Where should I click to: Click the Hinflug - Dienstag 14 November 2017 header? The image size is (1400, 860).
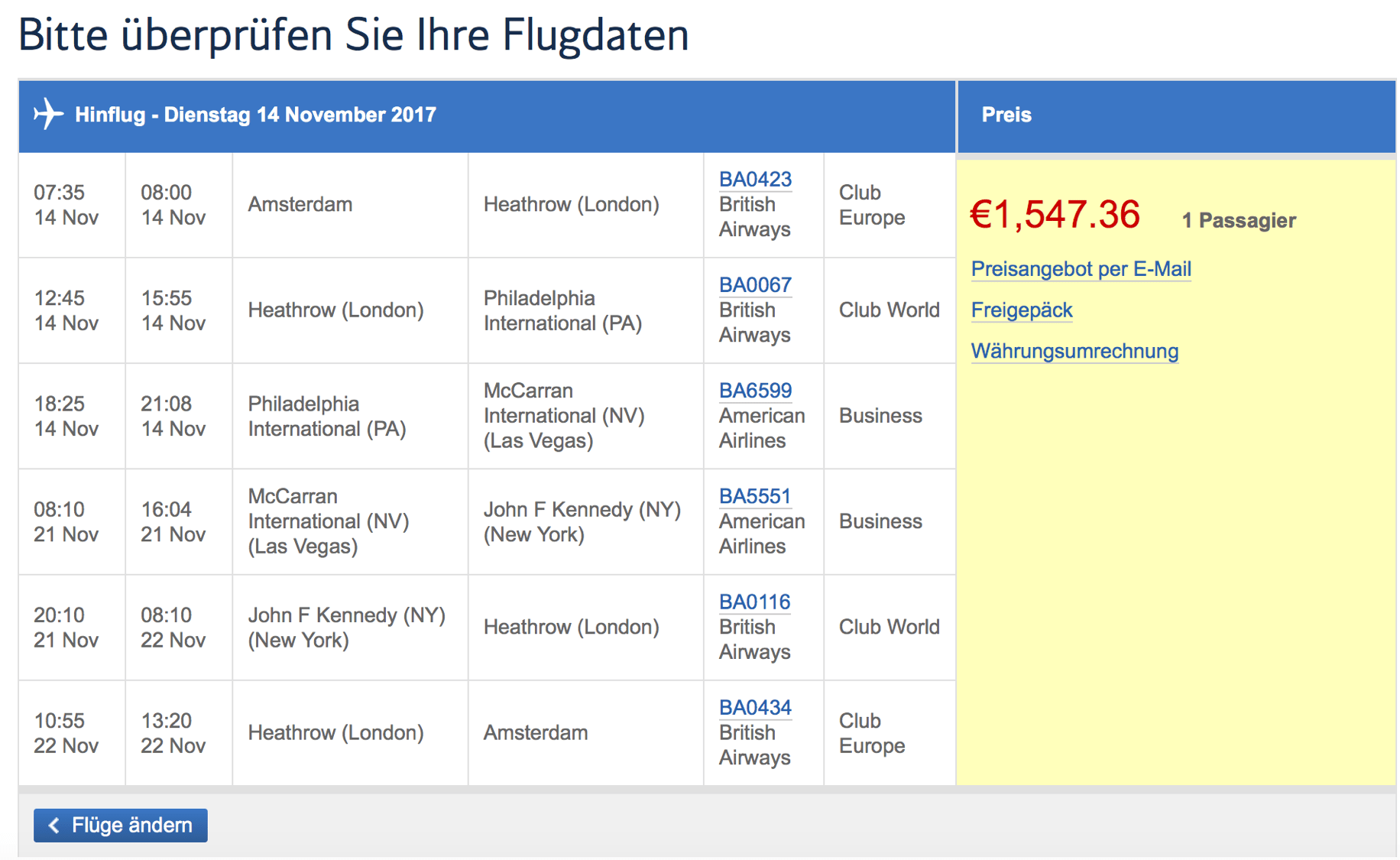pyautogui.click(x=255, y=115)
